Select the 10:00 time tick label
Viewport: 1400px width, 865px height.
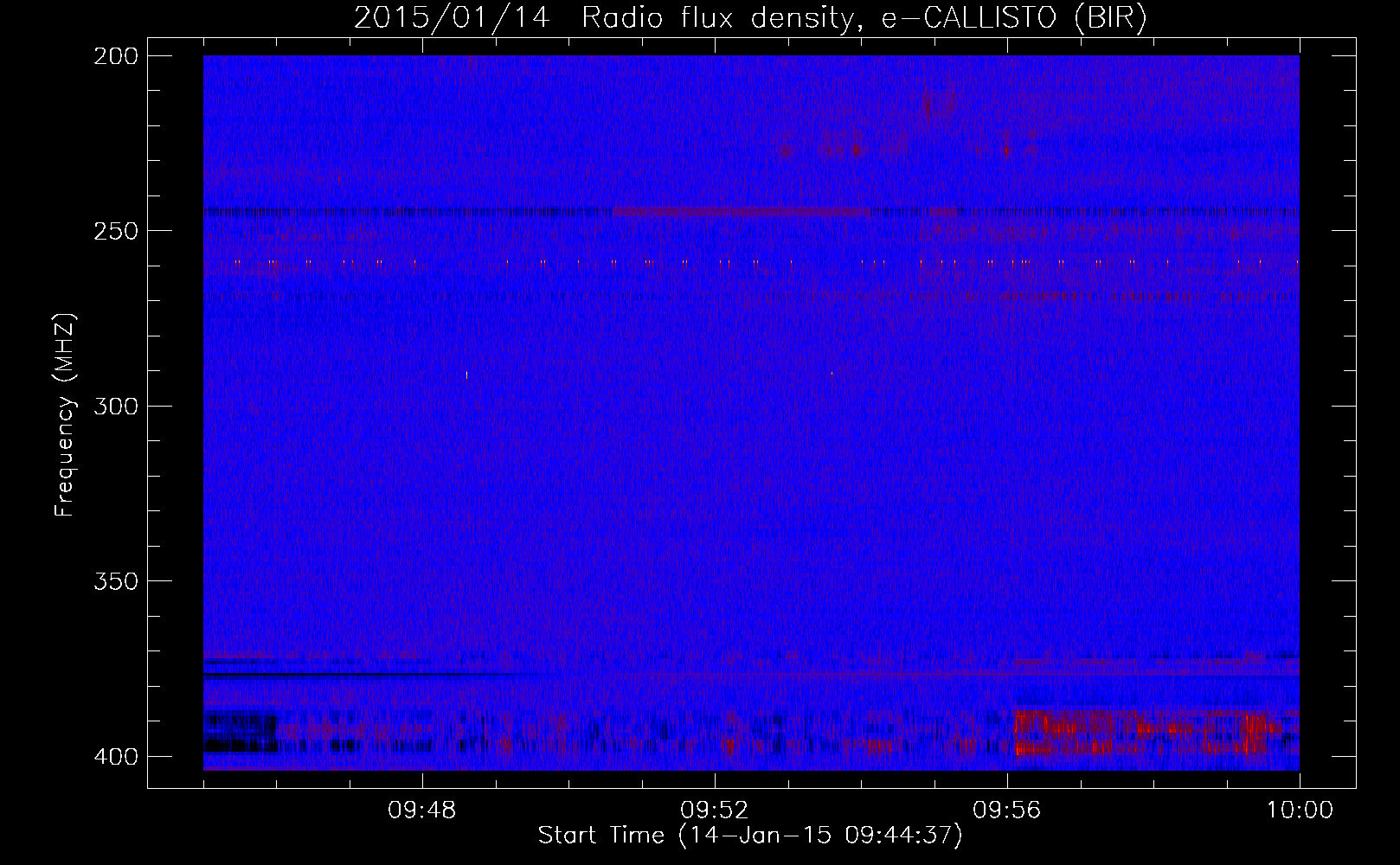point(1300,811)
